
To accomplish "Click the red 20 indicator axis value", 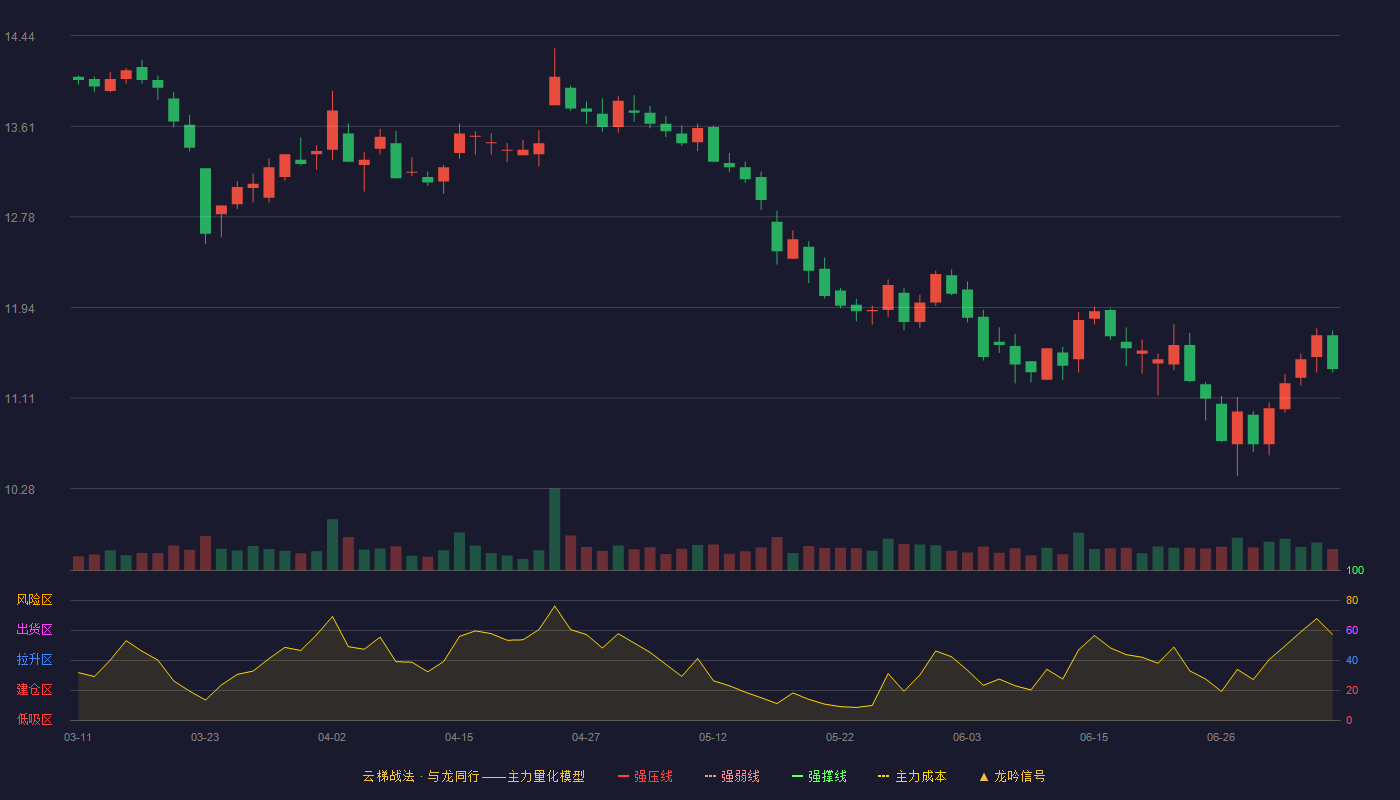I will coord(1352,690).
